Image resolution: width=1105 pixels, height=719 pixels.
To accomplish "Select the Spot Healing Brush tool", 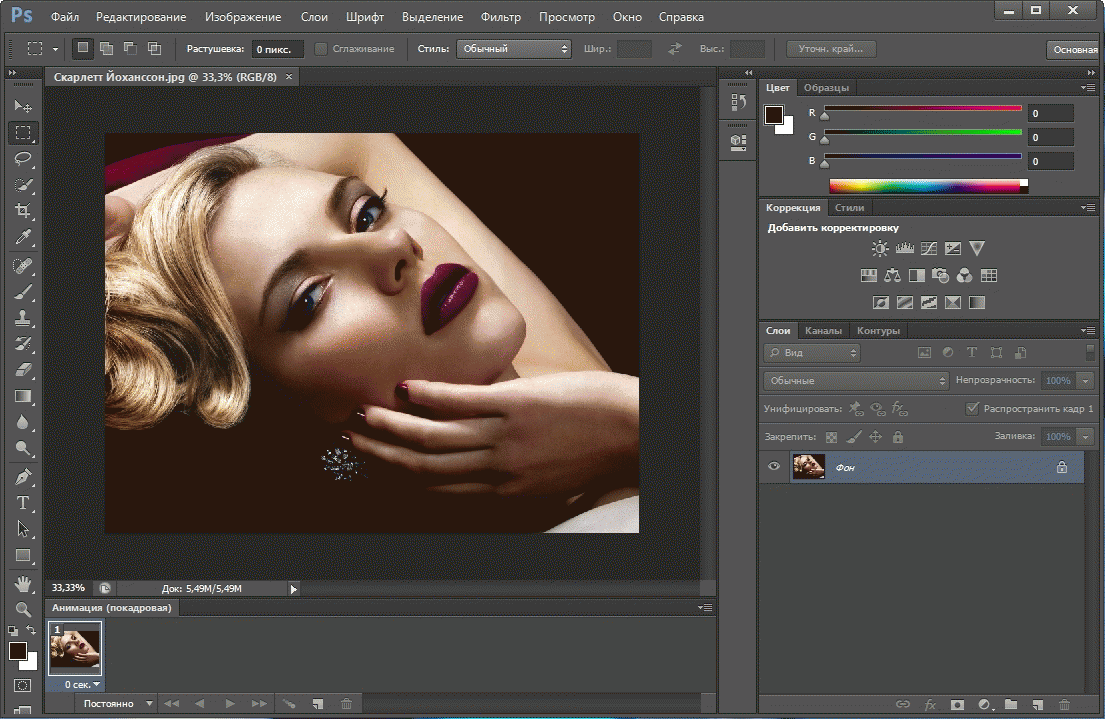I will [23, 266].
